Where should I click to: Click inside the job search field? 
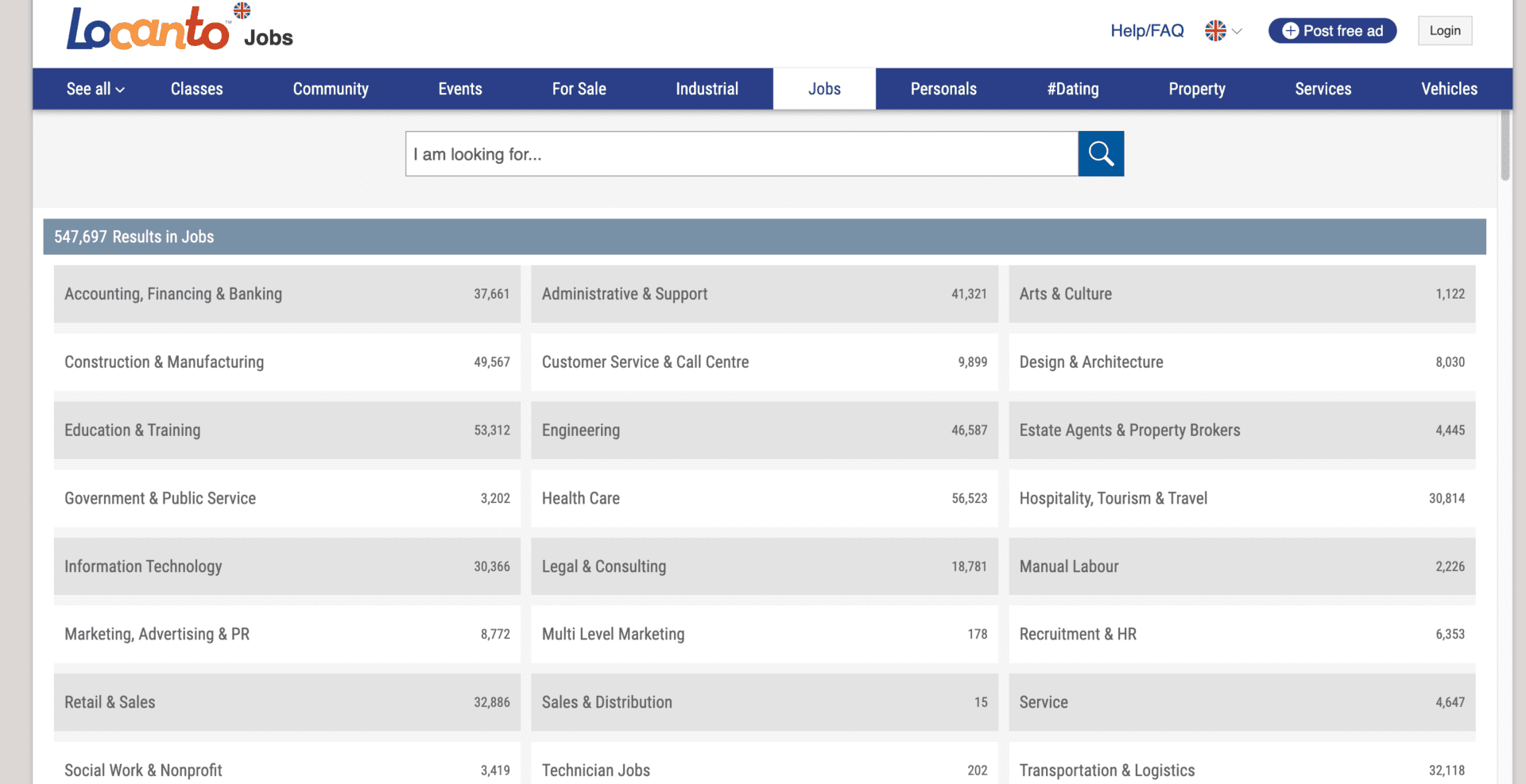741,153
